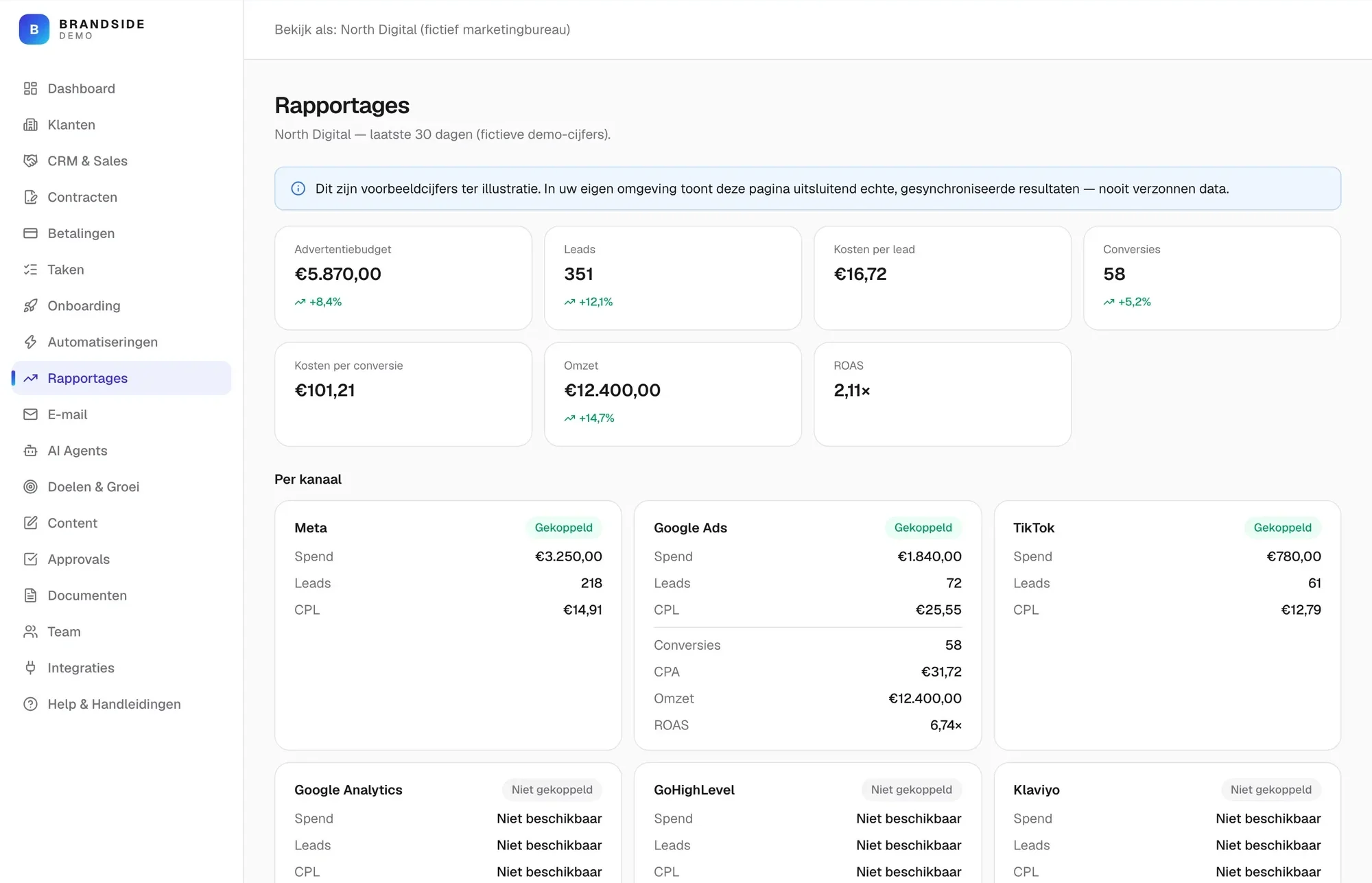This screenshot has width=1372, height=883.
Task: Click the Help question mark icon
Action: 30,704
